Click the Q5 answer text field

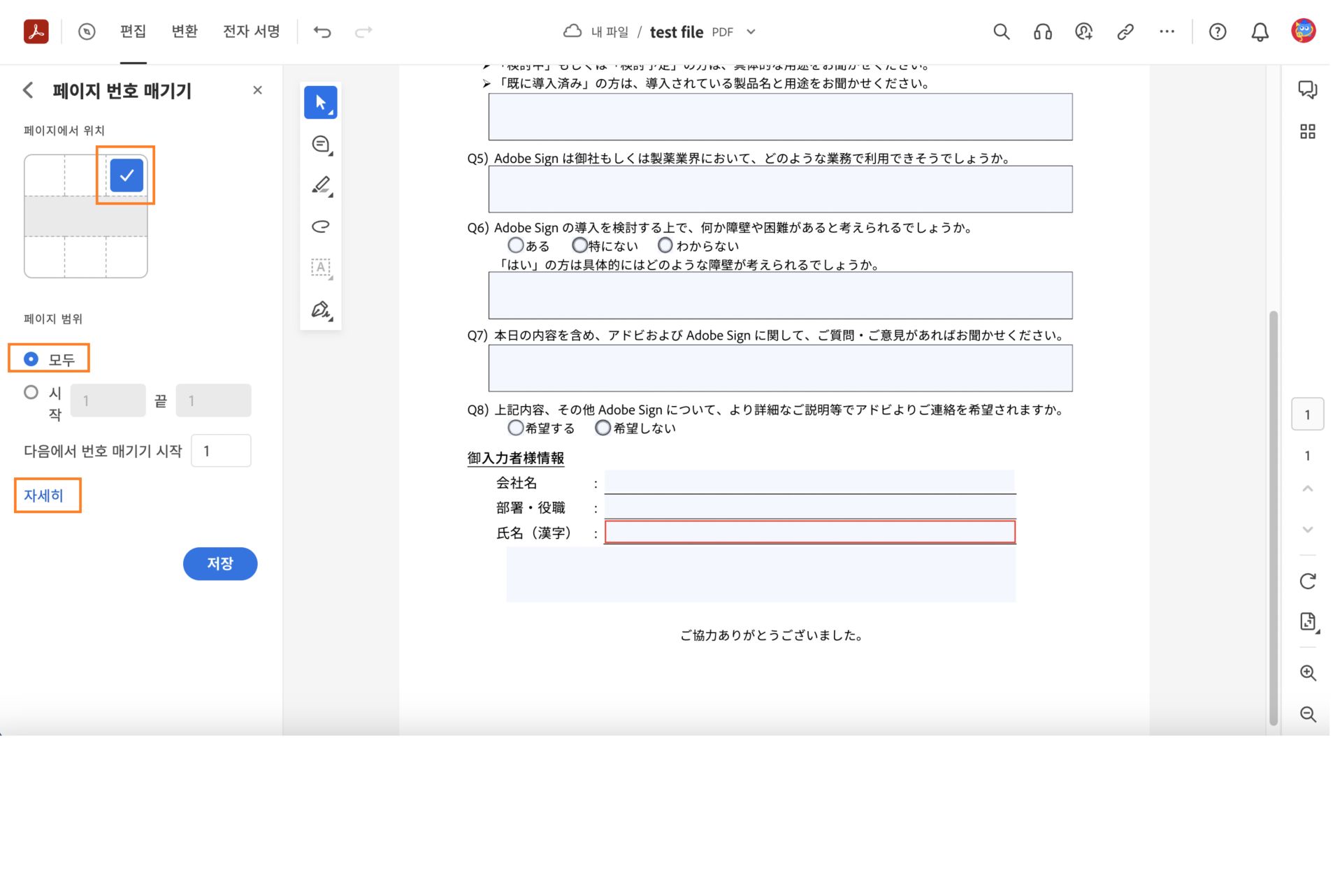[780, 189]
